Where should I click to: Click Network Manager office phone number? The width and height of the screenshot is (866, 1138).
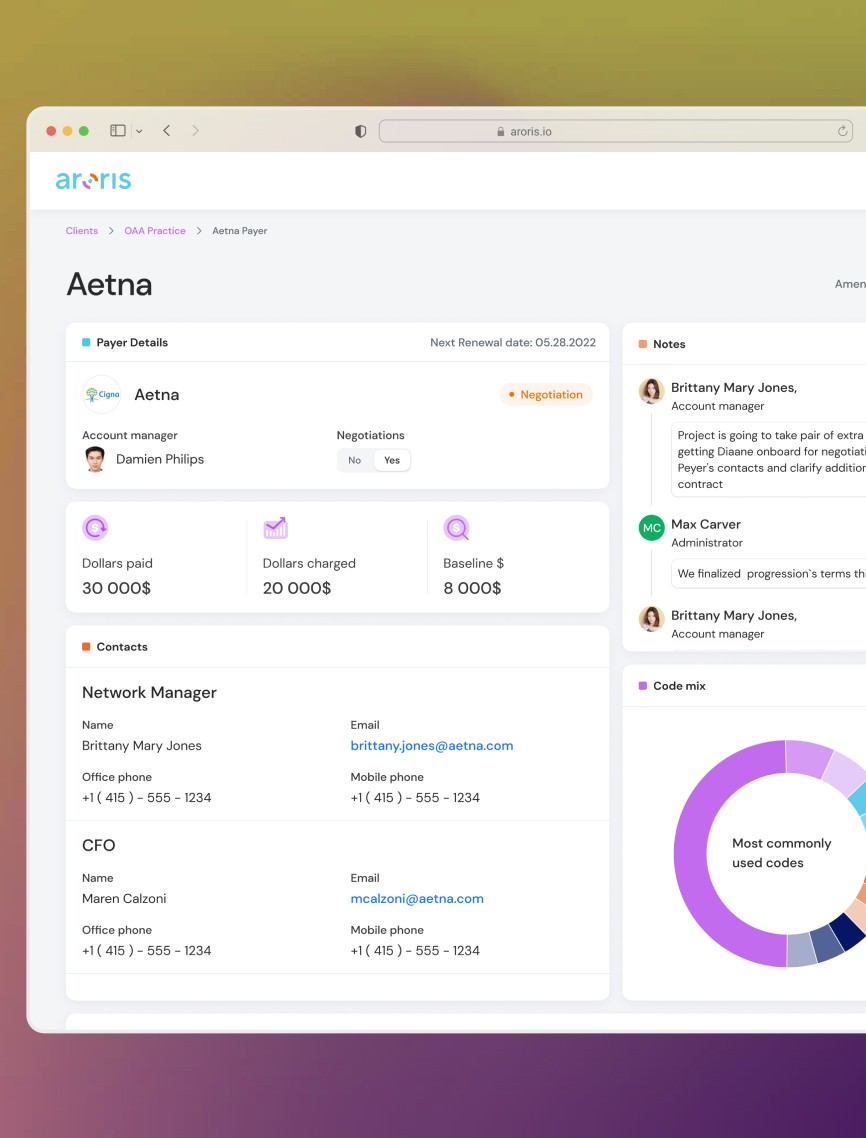click(x=147, y=798)
